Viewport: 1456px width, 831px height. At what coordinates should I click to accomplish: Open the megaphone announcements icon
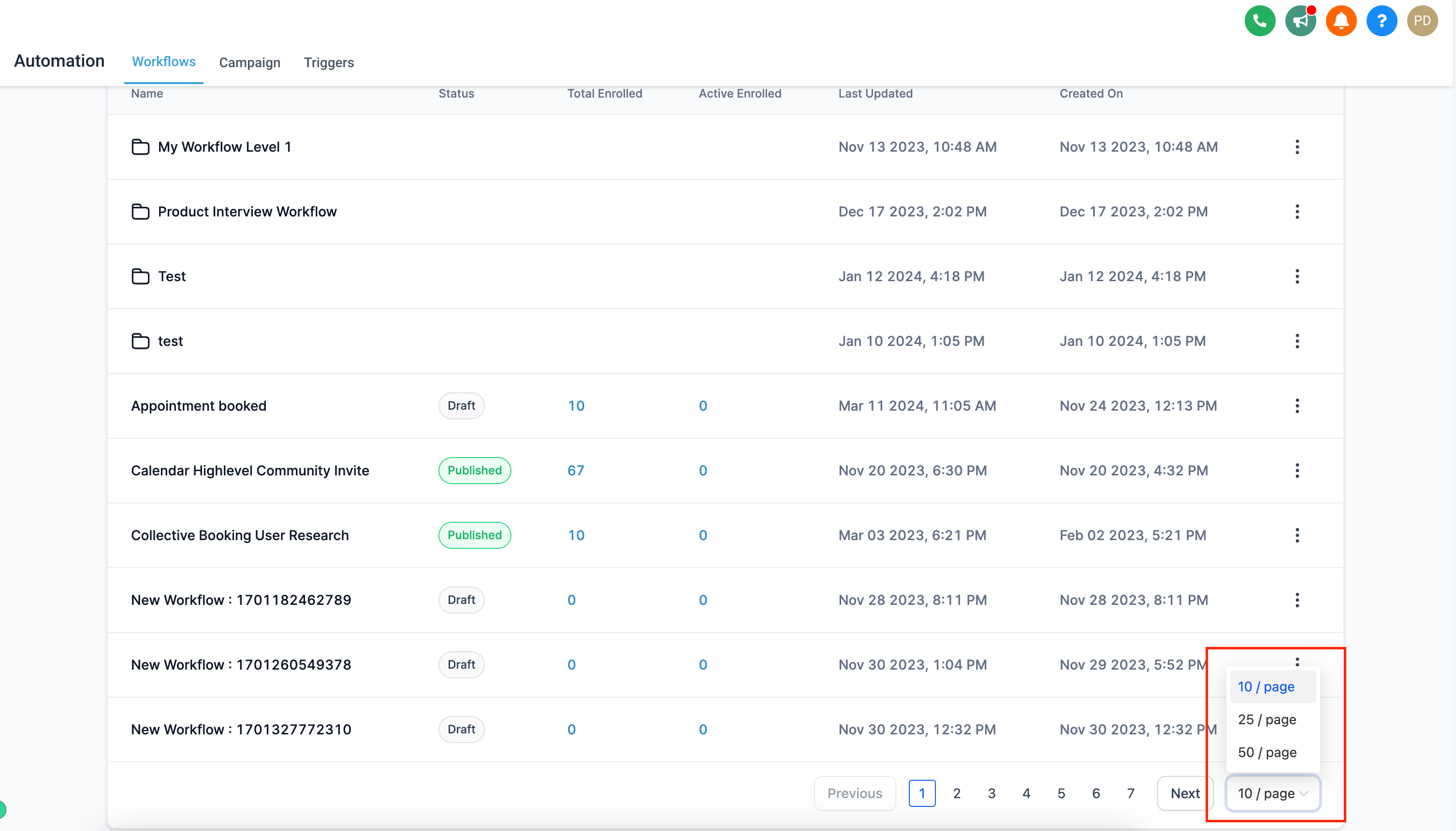pyautogui.click(x=1300, y=21)
